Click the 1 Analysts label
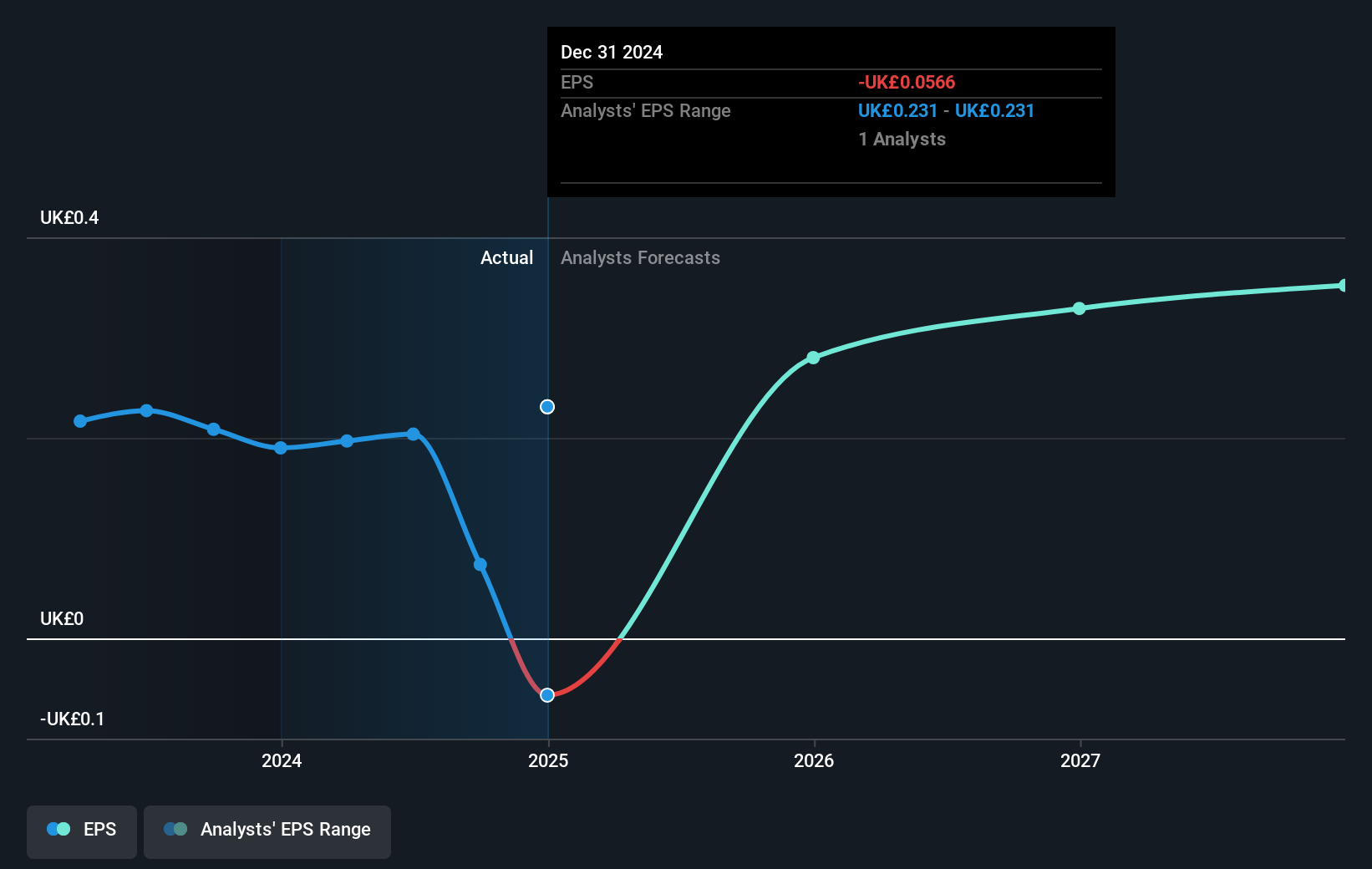Viewport: 1372px width, 869px height. (x=902, y=139)
